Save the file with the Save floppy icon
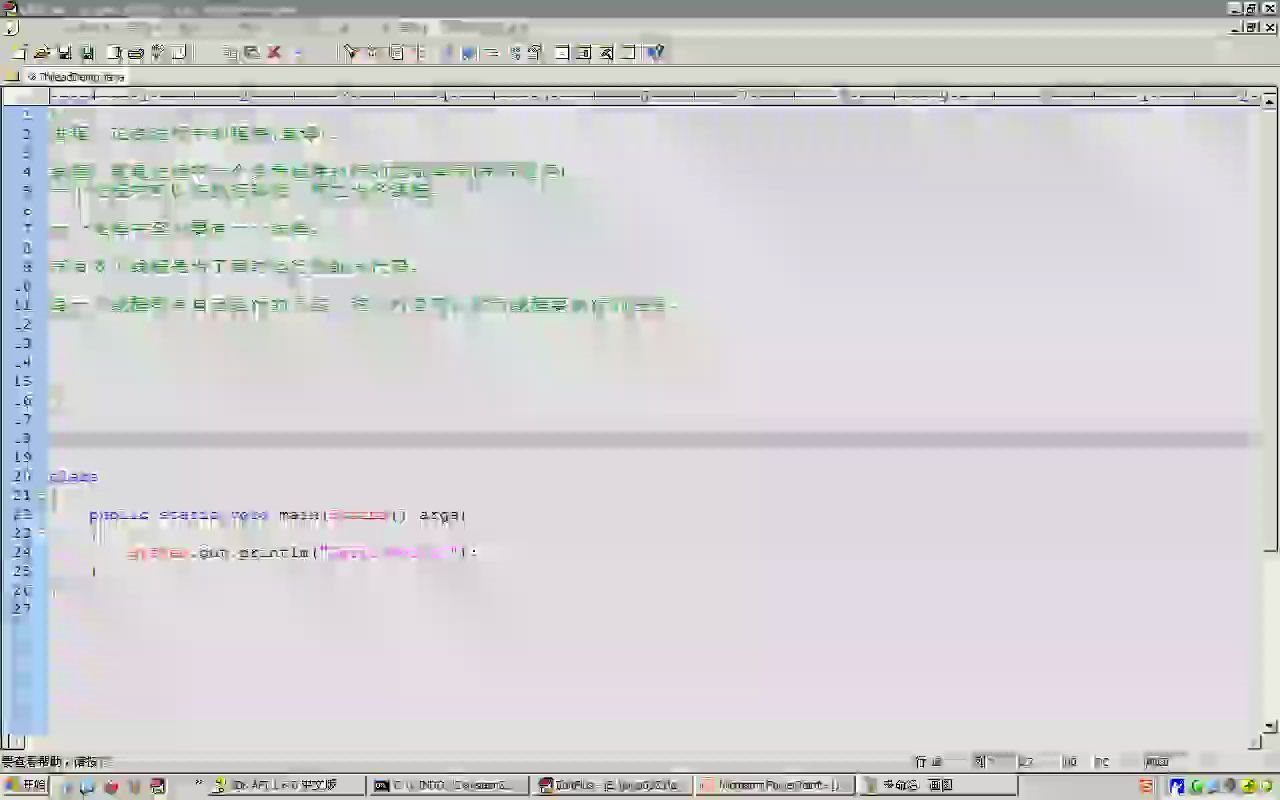The image size is (1280, 800). pyautogui.click(x=64, y=53)
